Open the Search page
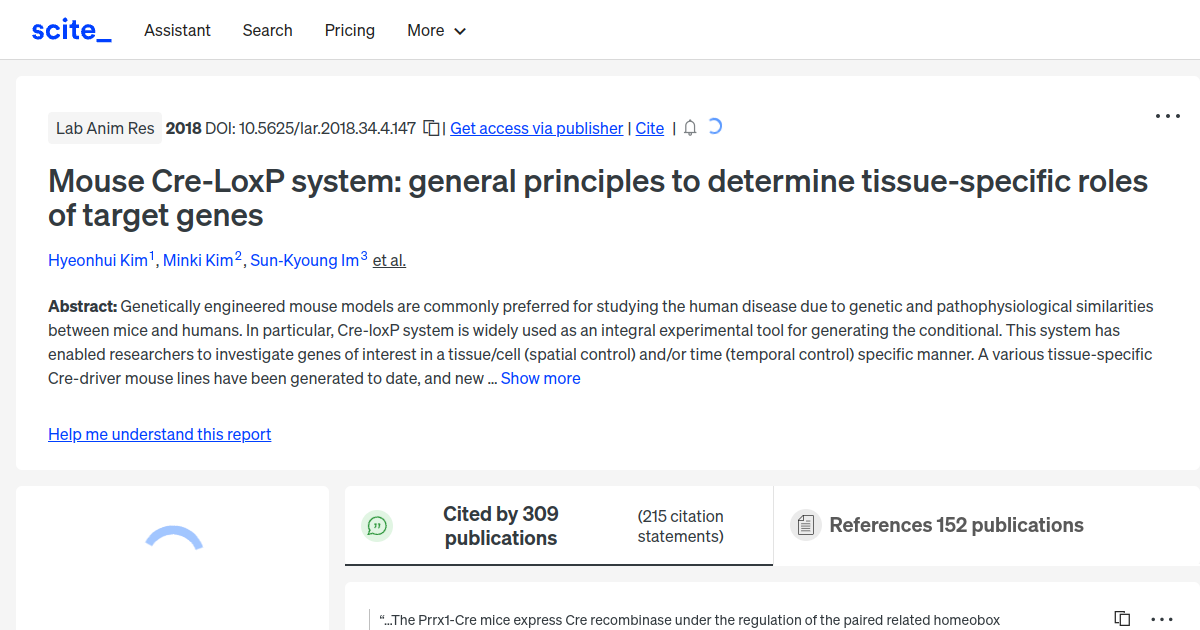 pyautogui.click(x=267, y=30)
